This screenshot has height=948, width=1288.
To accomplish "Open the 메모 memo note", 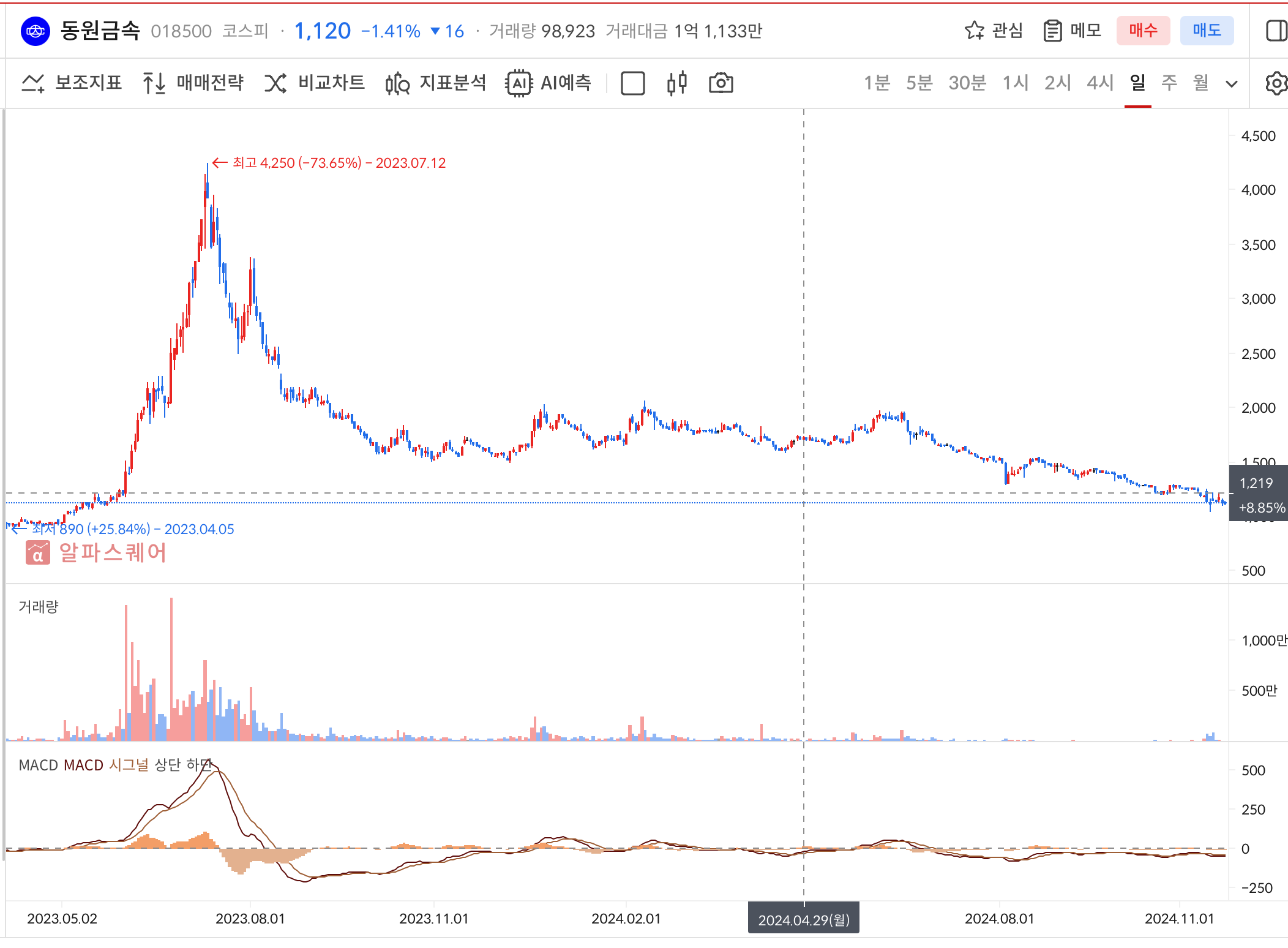I will [1073, 30].
